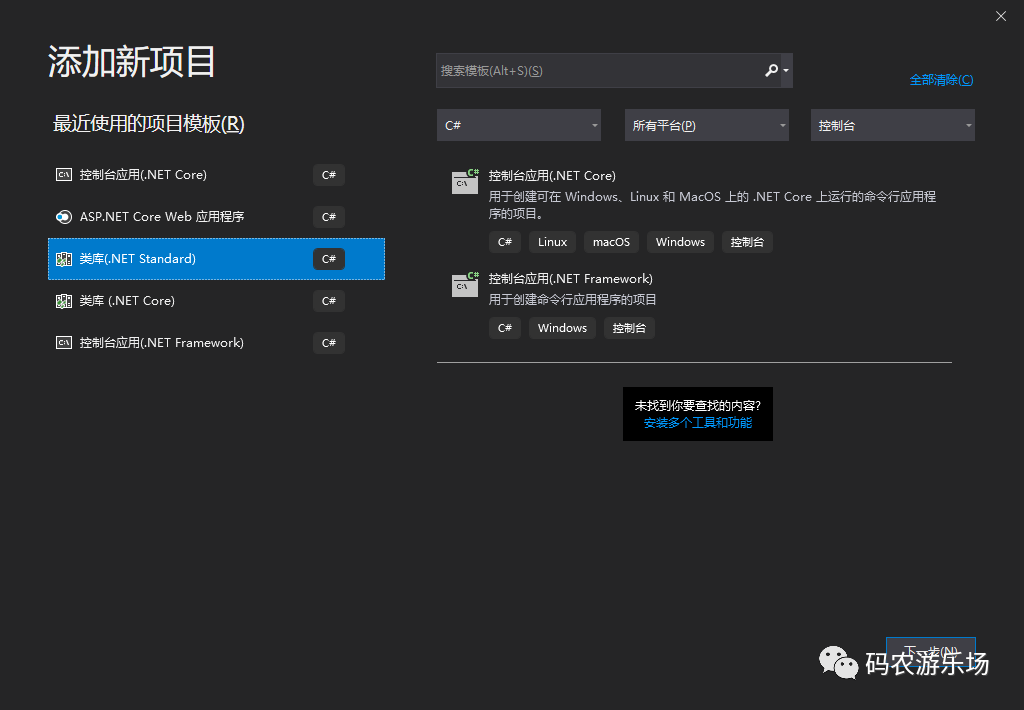
Task: Click the 类库 (.NET Core) library icon
Action: [x=64, y=301]
